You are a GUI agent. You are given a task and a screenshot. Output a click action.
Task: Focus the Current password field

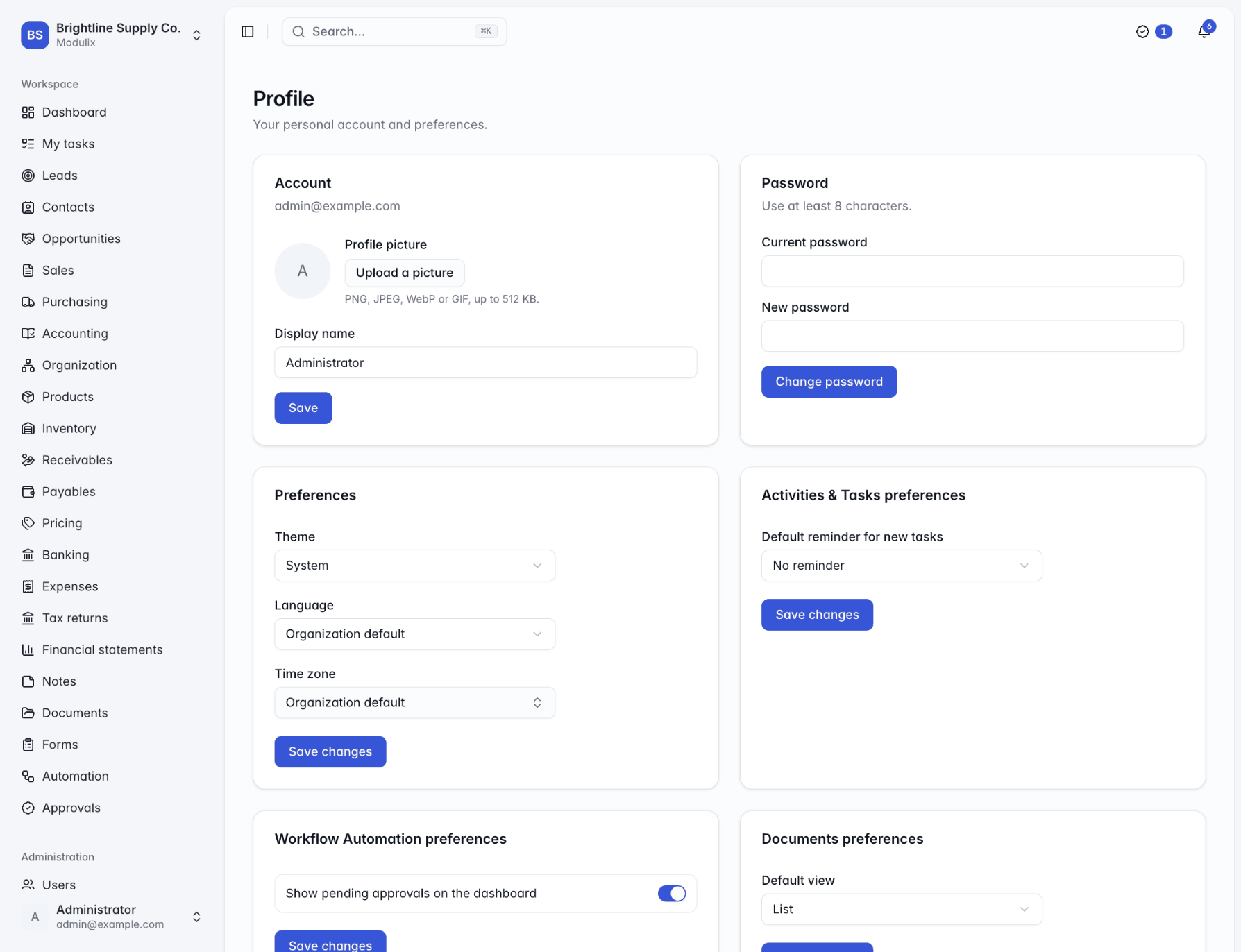pos(972,271)
